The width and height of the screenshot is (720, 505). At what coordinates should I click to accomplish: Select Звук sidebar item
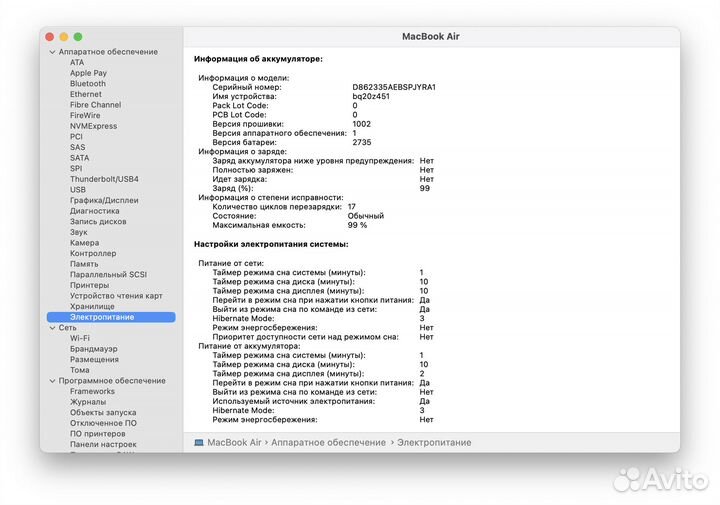click(x=79, y=232)
